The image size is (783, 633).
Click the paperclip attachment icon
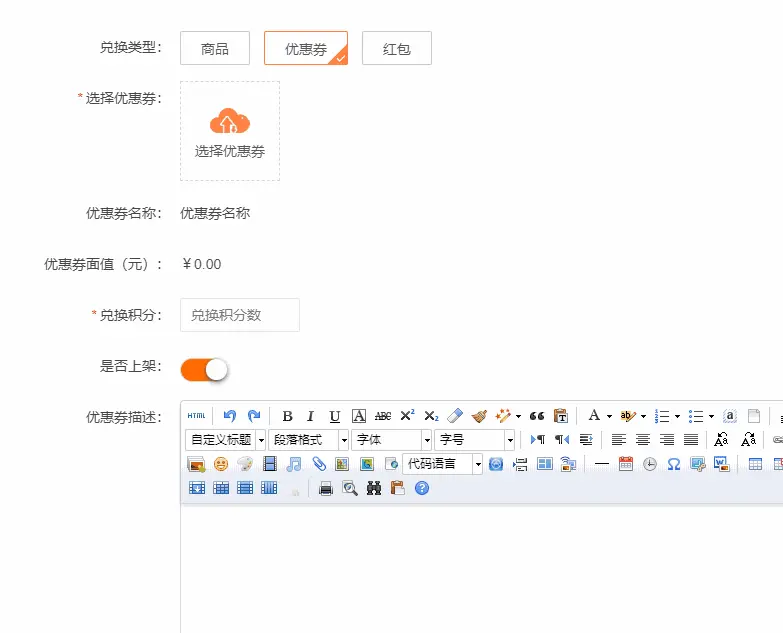pyautogui.click(x=318, y=464)
